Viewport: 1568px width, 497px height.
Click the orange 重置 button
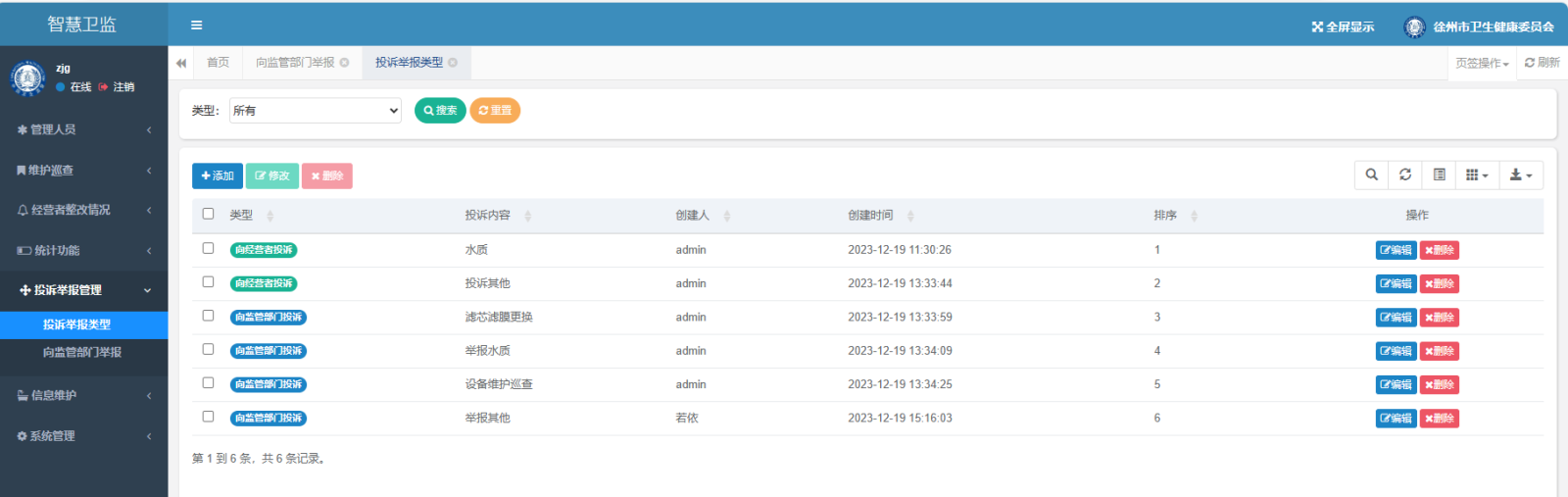495,111
